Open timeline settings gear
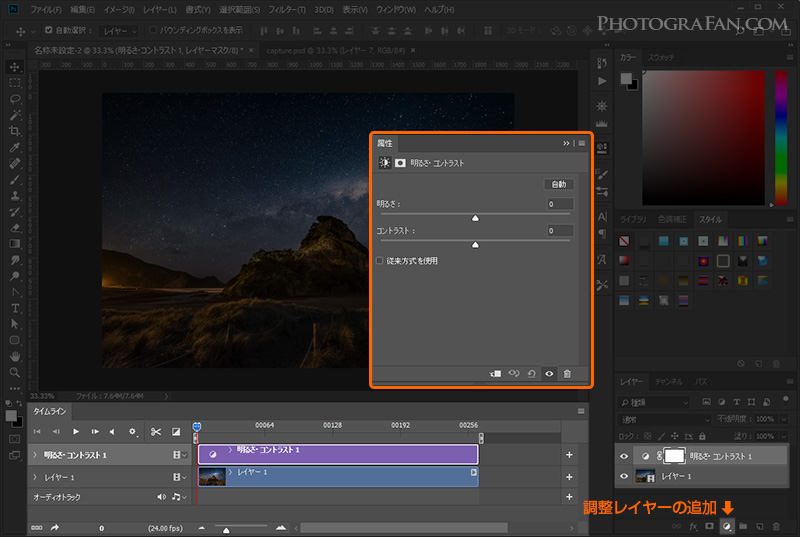The height and width of the screenshot is (537, 800). [x=133, y=432]
